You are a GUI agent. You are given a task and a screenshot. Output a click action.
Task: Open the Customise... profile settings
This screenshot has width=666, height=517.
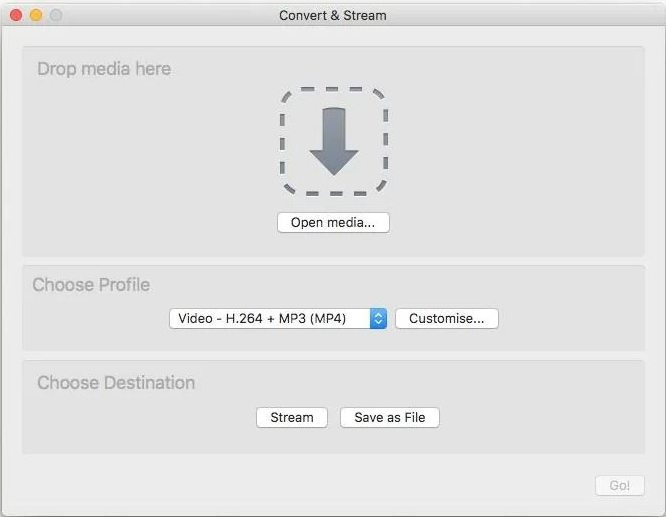tap(446, 319)
